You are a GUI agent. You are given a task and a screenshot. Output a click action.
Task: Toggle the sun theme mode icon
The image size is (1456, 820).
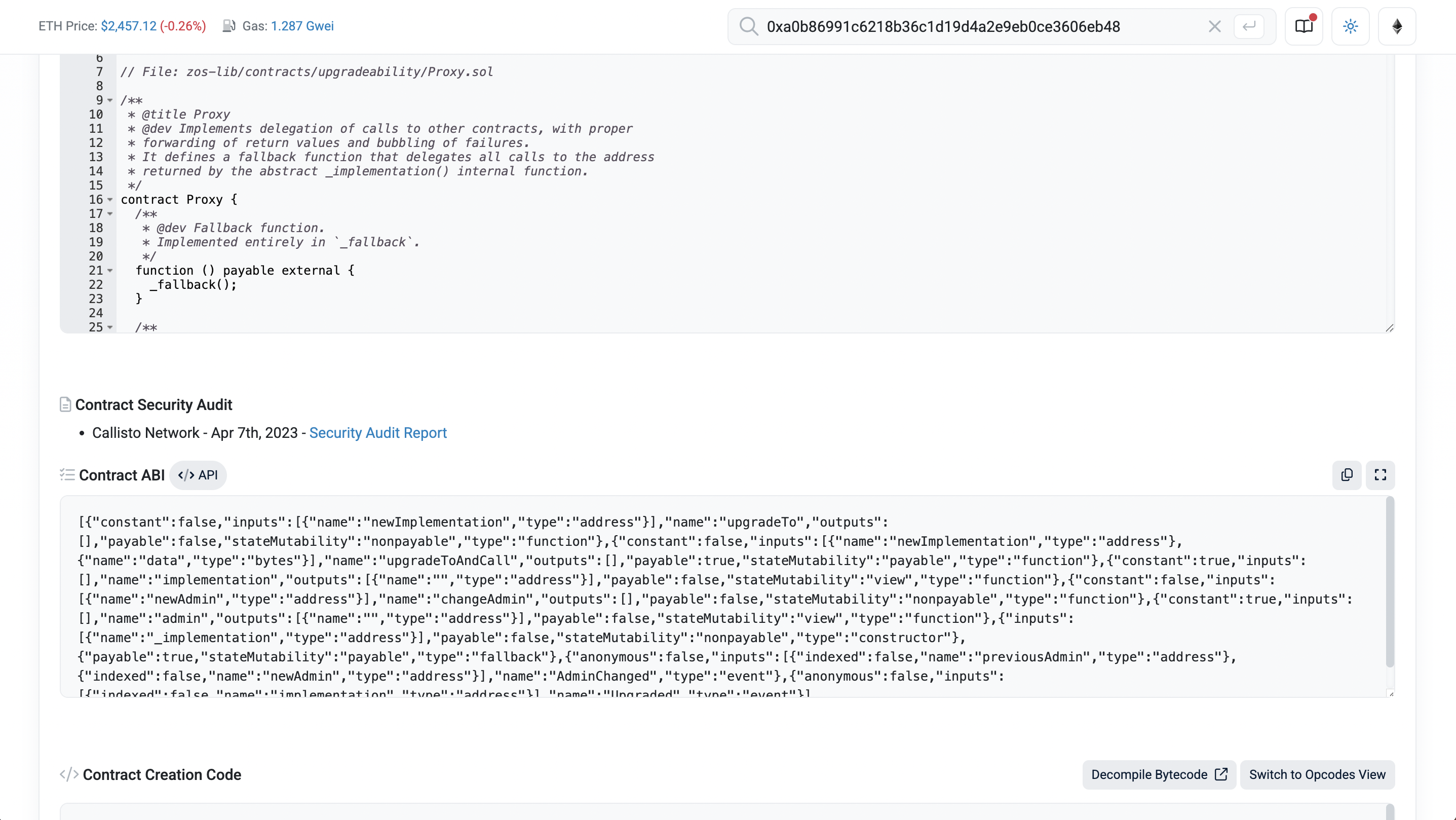pyautogui.click(x=1350, y=26)
